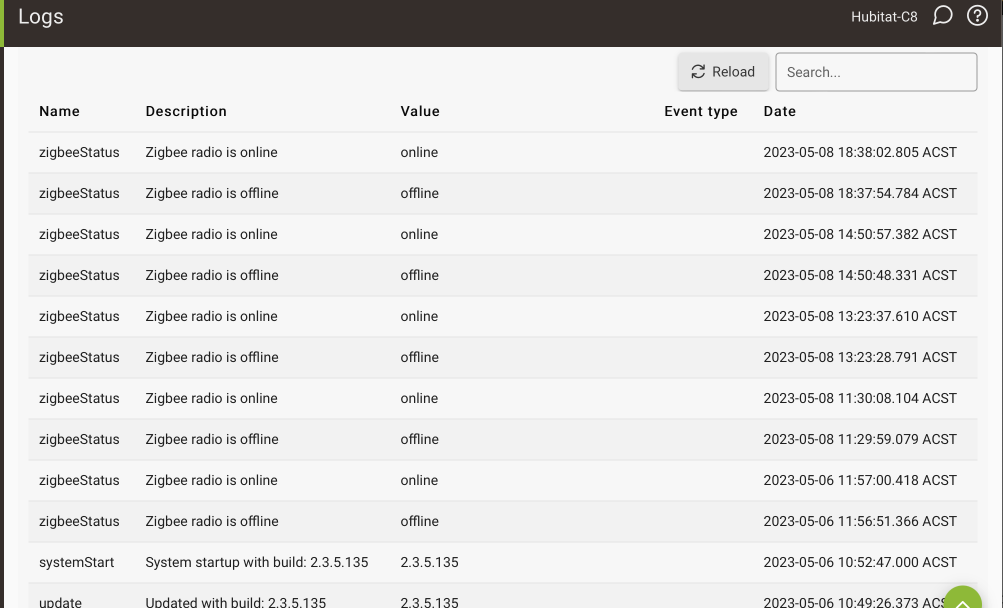Click the Date column header
This screenshot has height=608, width=1003.
point(780,111)
